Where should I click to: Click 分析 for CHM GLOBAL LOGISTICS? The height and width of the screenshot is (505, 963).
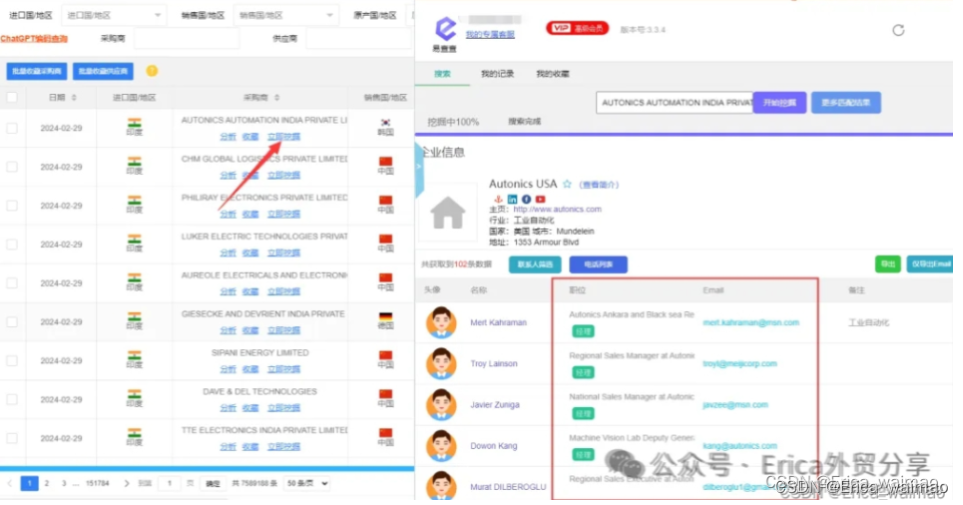[228, 176]
